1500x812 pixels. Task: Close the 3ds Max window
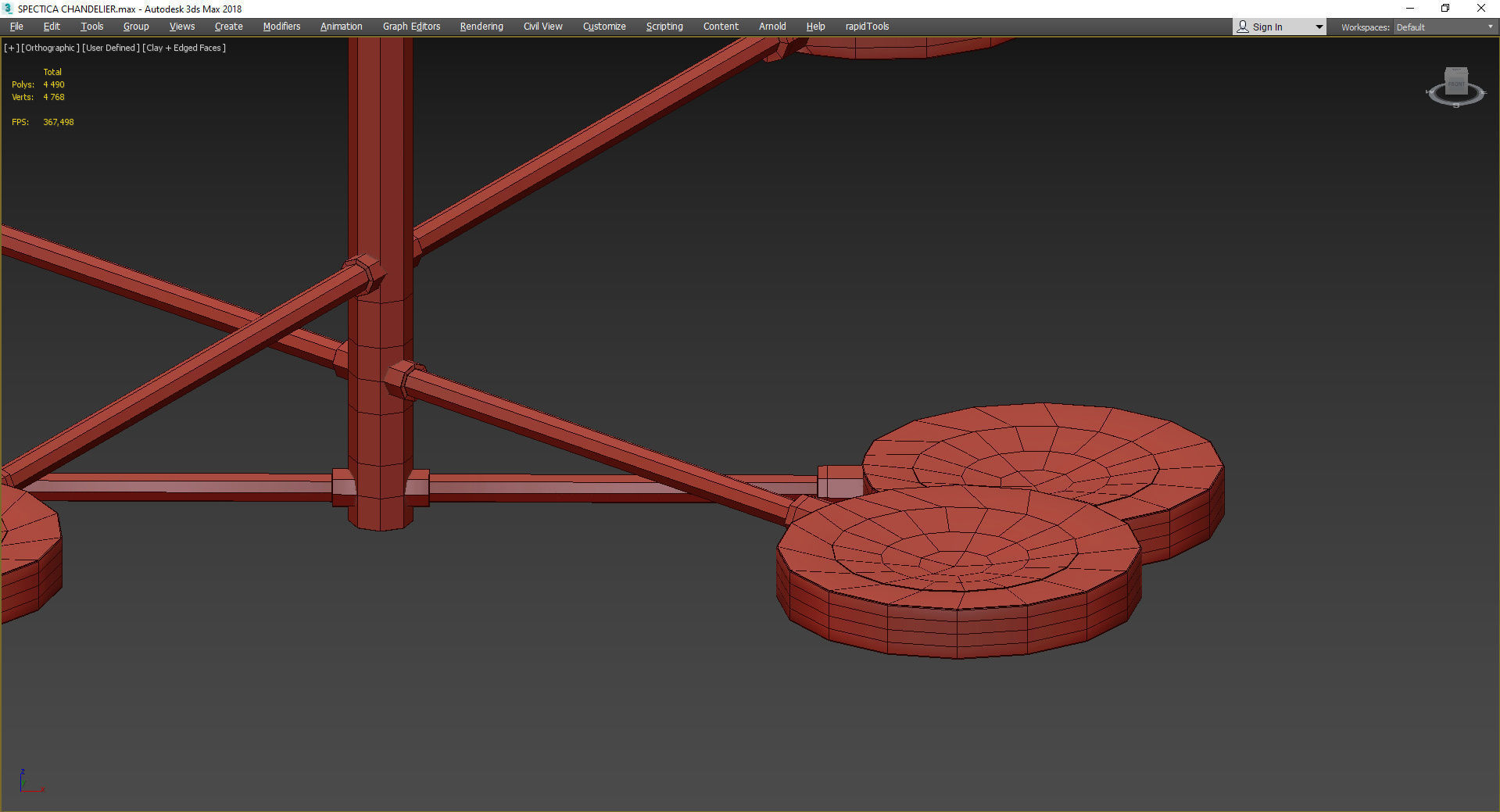tap(1481, 9)
